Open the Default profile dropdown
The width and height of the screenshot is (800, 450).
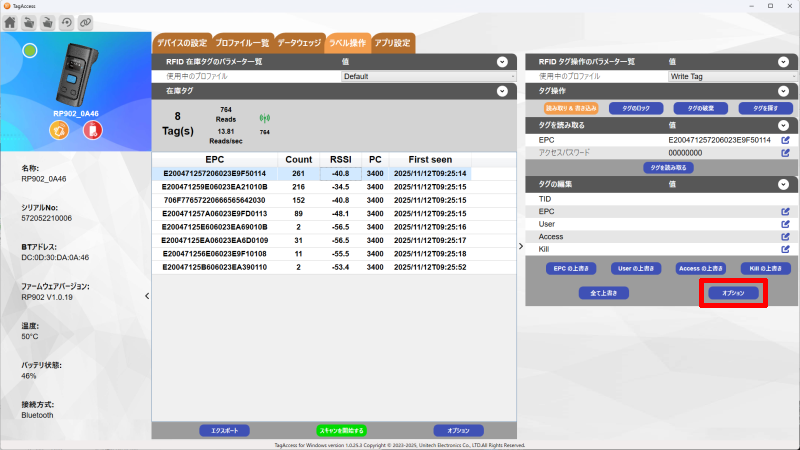click(x=428, y=76)
